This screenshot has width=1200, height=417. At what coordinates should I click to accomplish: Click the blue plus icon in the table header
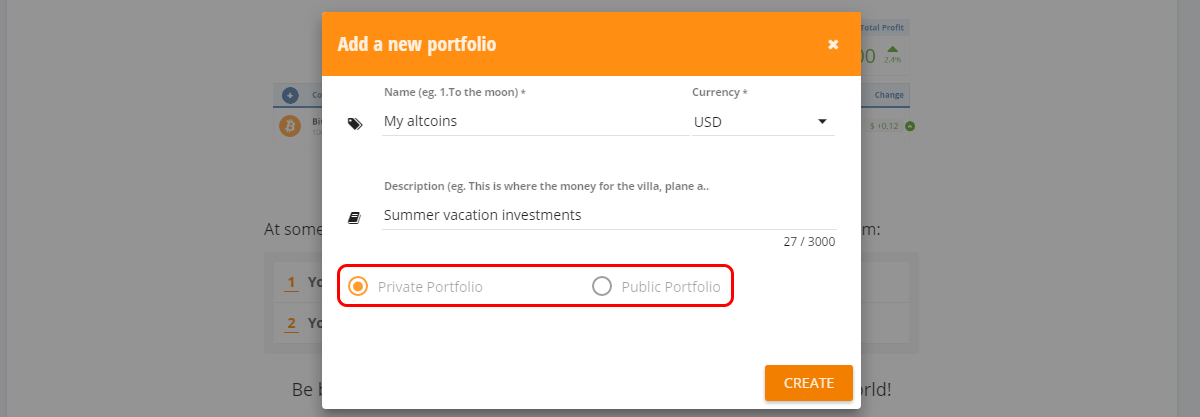pos(290,95)
